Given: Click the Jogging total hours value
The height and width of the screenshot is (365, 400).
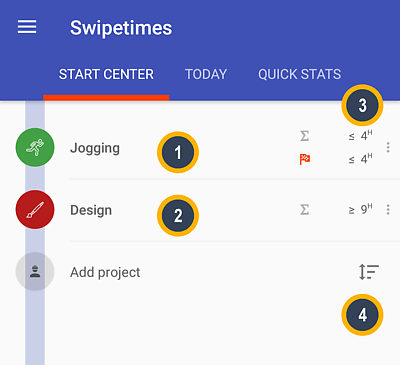Looking at the screenshot, I should 361,136.
